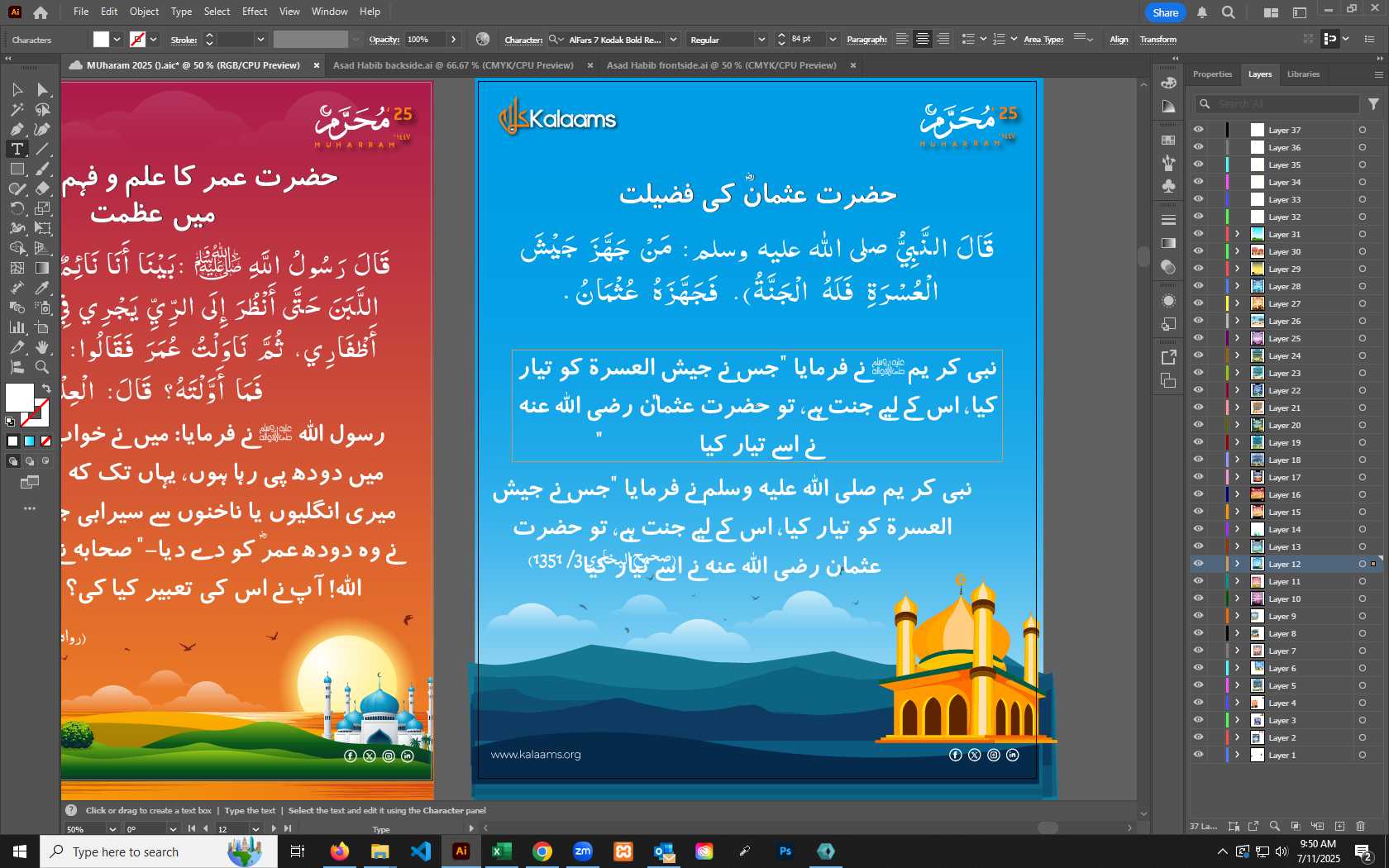Select the Eraser tool
The width and height of the screenshot is (1389, 868).
point(43,188)
